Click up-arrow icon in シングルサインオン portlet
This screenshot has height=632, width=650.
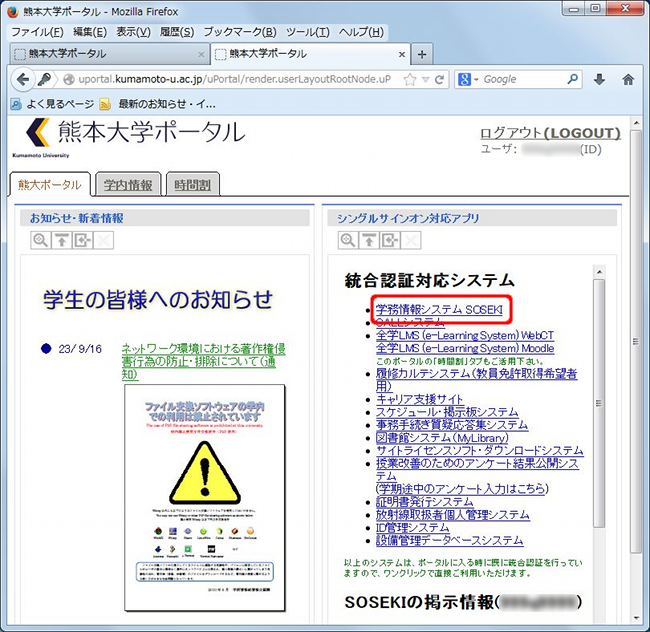click(x=369, y=240)
